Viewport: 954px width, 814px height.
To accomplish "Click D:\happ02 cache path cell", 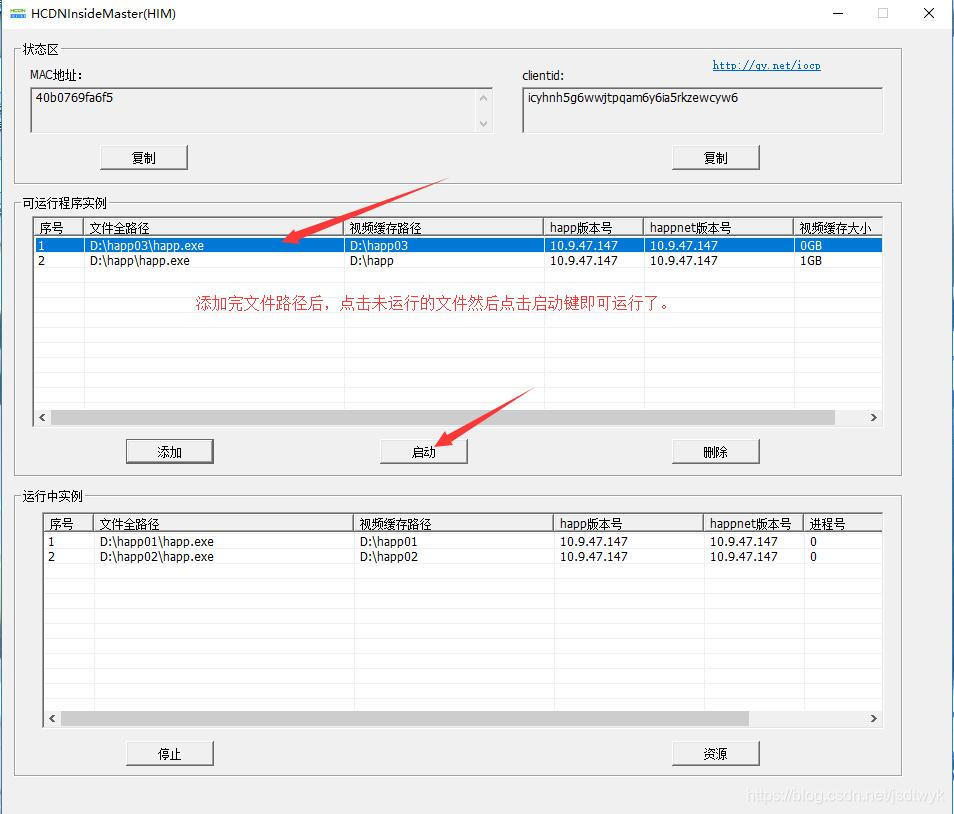I will [454, 557].
